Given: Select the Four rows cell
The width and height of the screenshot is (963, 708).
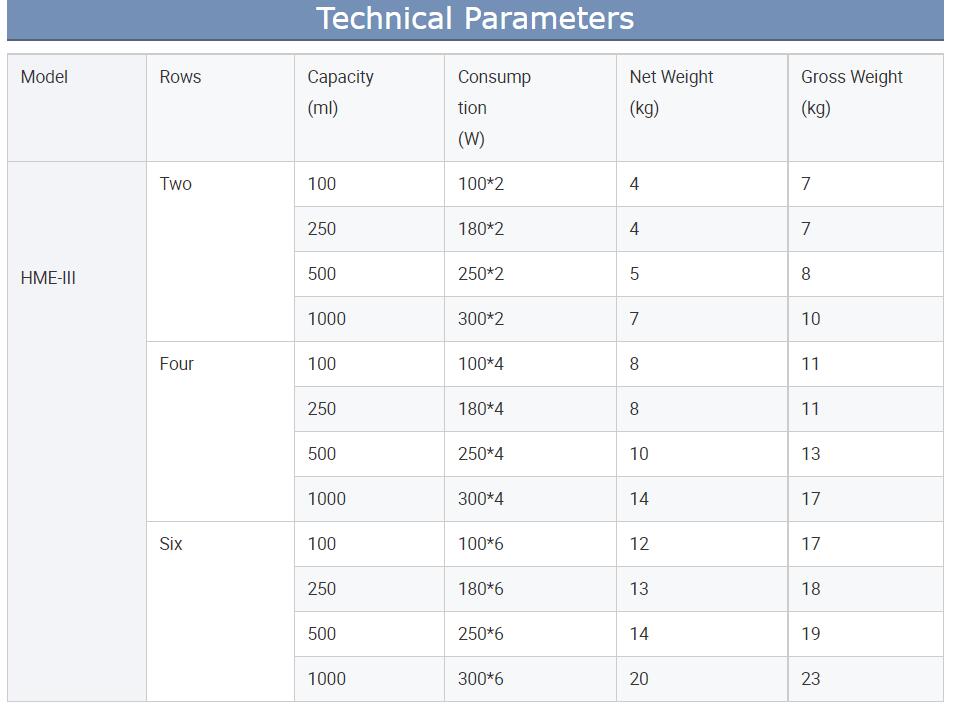Looking at the screenshot, I should click(176, 364).
